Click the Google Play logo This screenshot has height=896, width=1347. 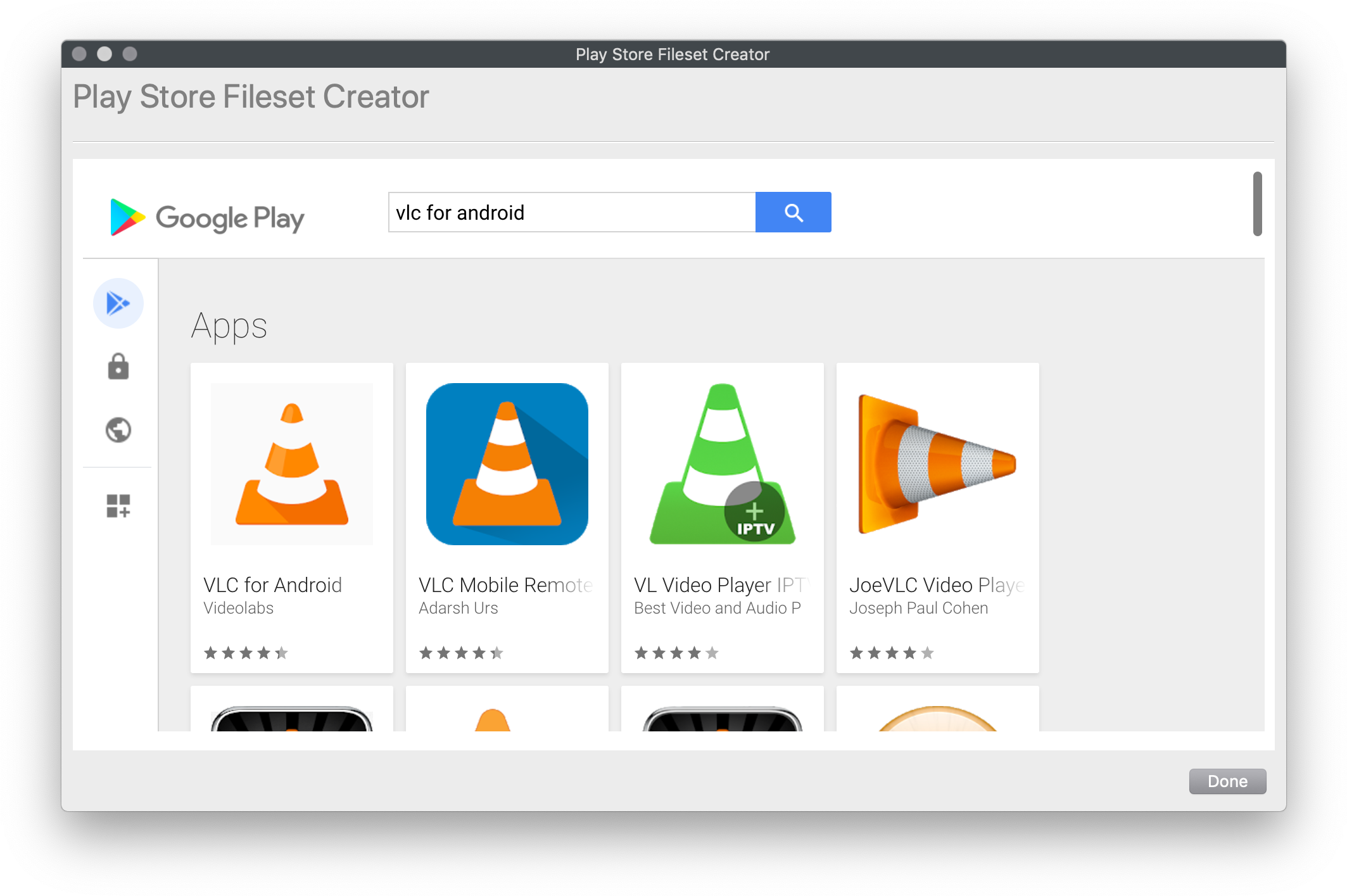[x=207, y=217]
